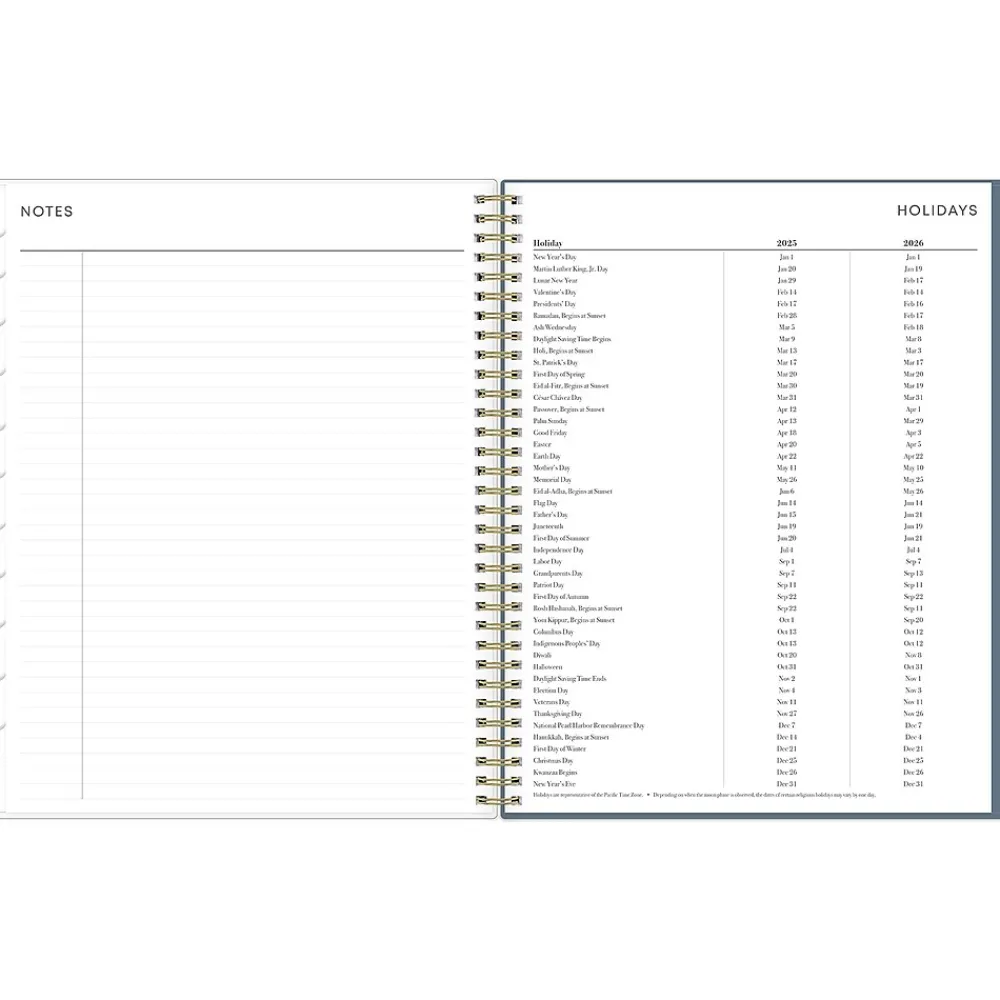Select the Thanksgiving Day entry
The image size is (1000, 1000).
click(x=557, y=714)
